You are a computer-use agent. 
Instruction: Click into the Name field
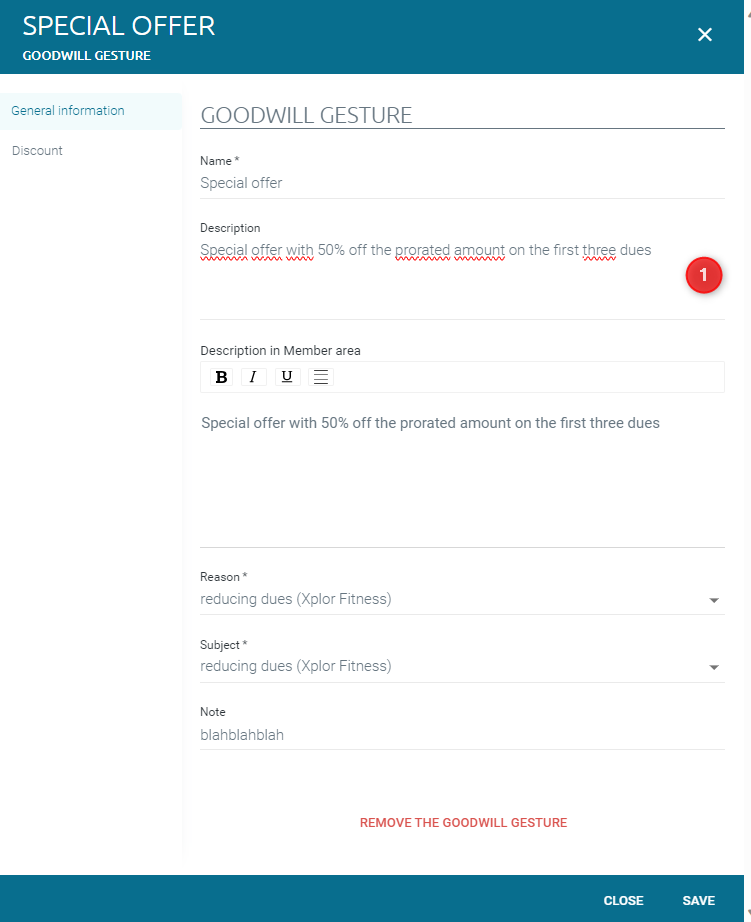tap(462, 183)
